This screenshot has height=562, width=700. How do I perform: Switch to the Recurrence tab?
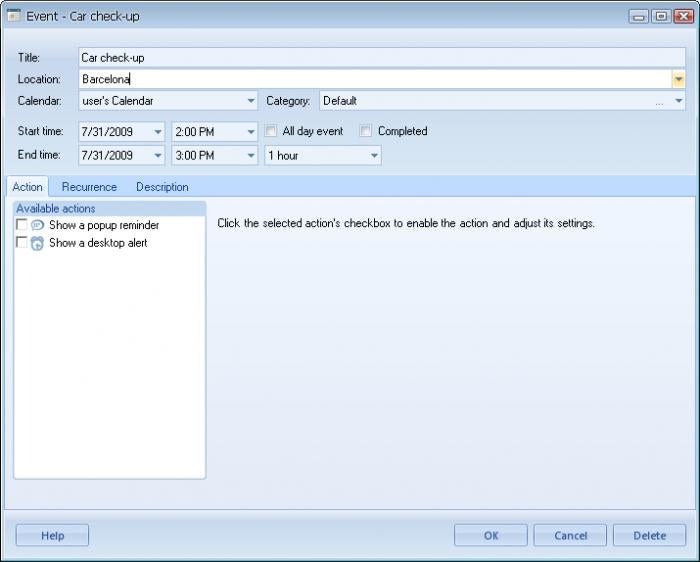89,187
